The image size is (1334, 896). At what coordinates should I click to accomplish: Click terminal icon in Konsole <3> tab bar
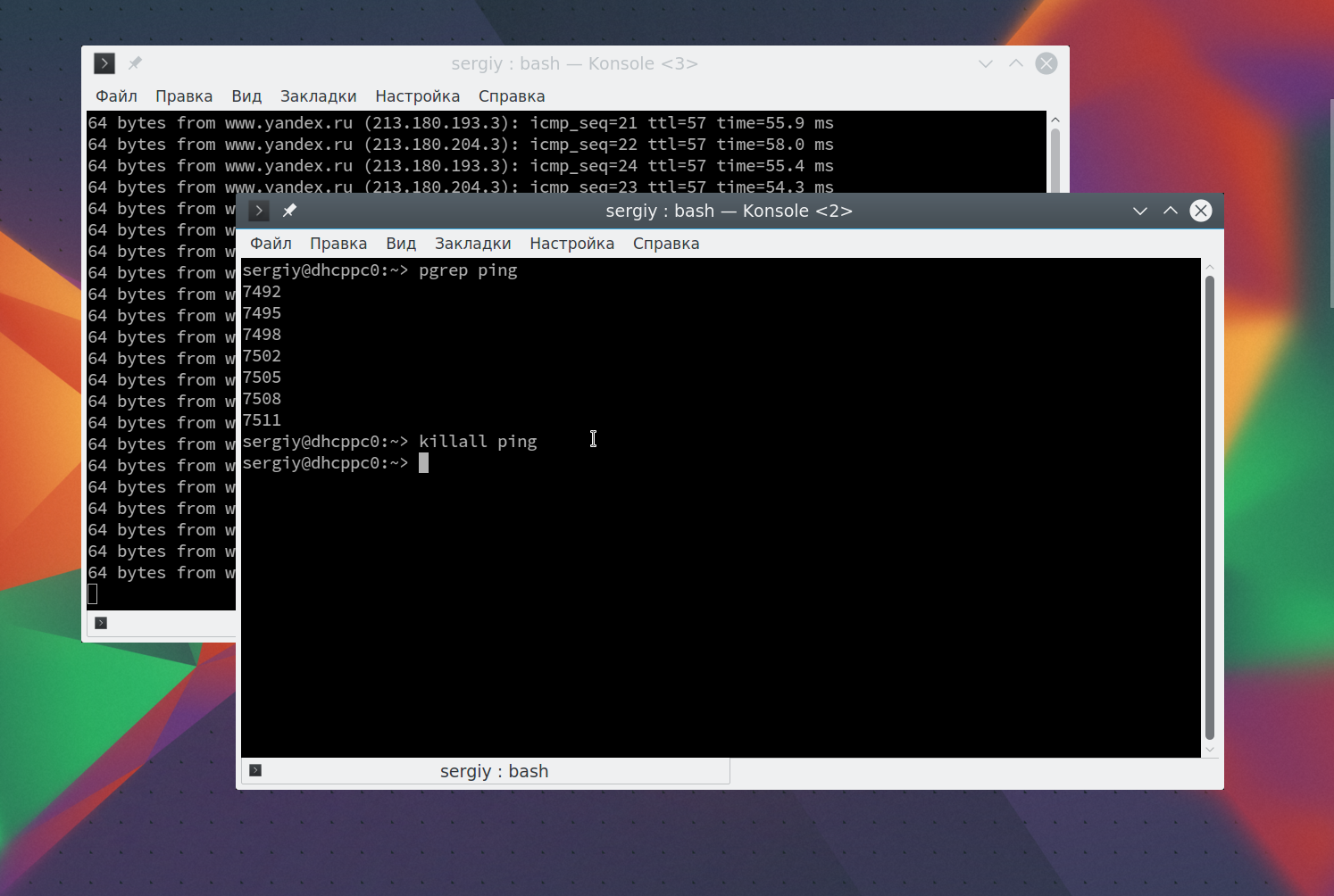coord(101,623)
